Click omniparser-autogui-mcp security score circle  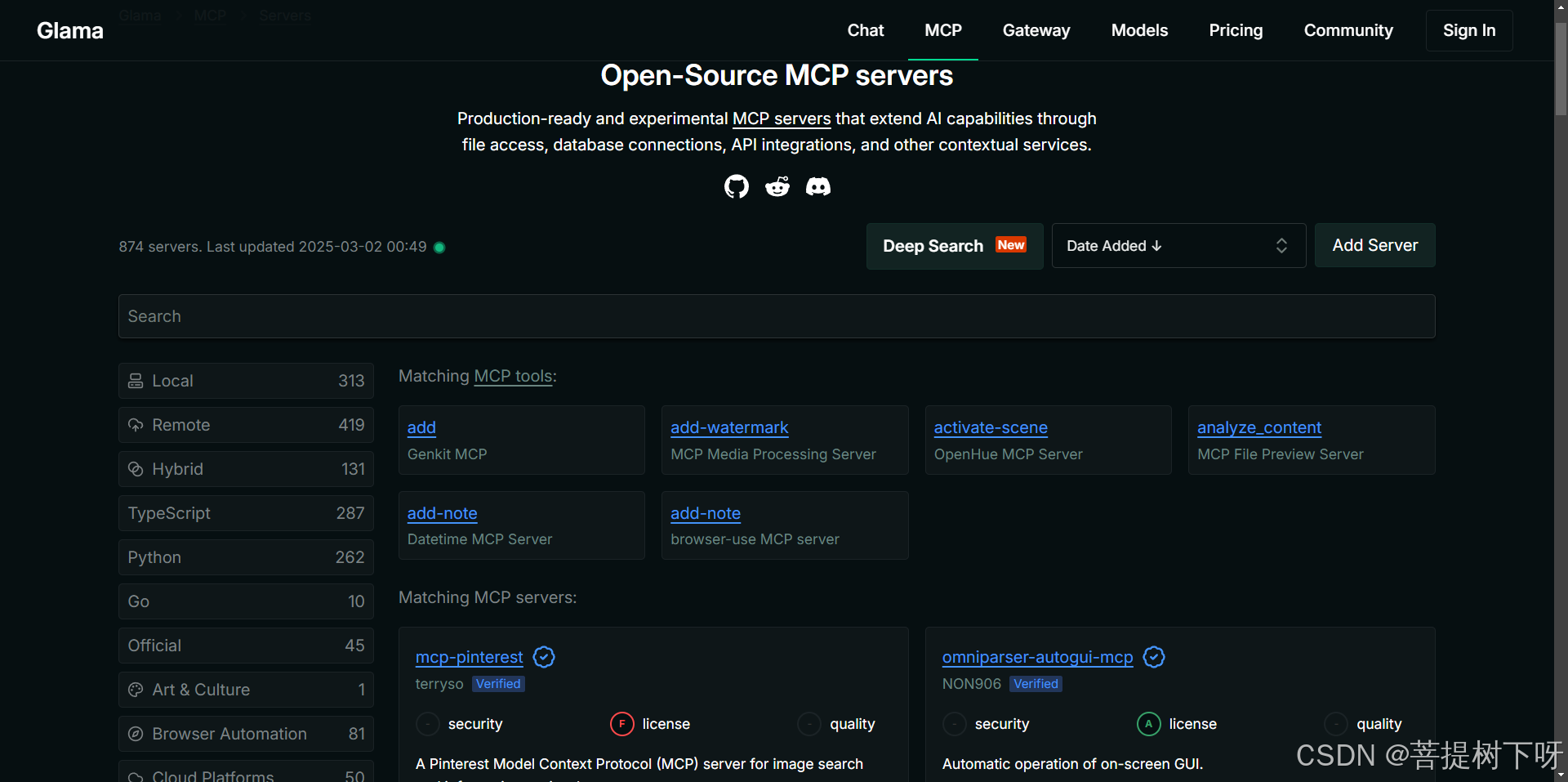[x=955, y=724]
